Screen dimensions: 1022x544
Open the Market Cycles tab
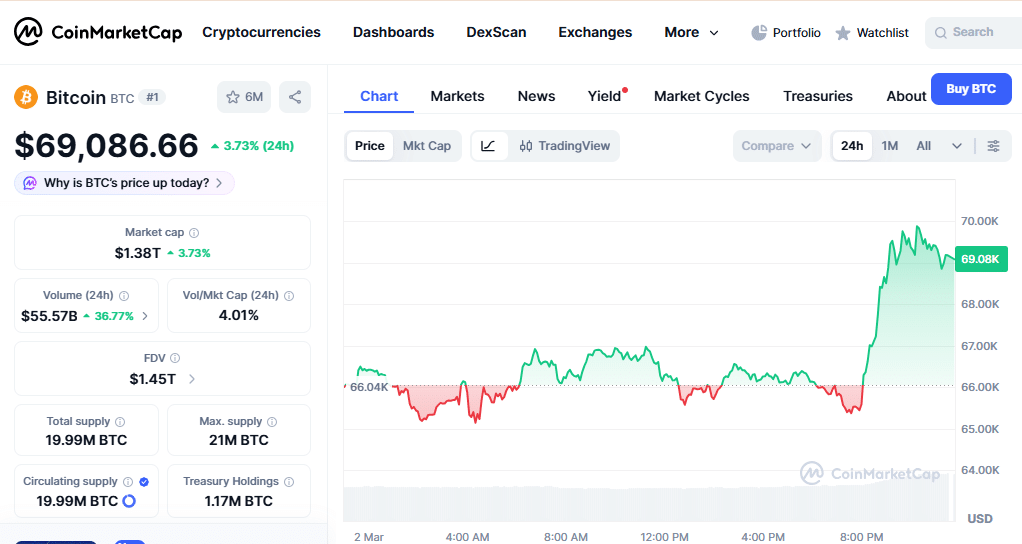pyautogui.click(x=701, y=96)
